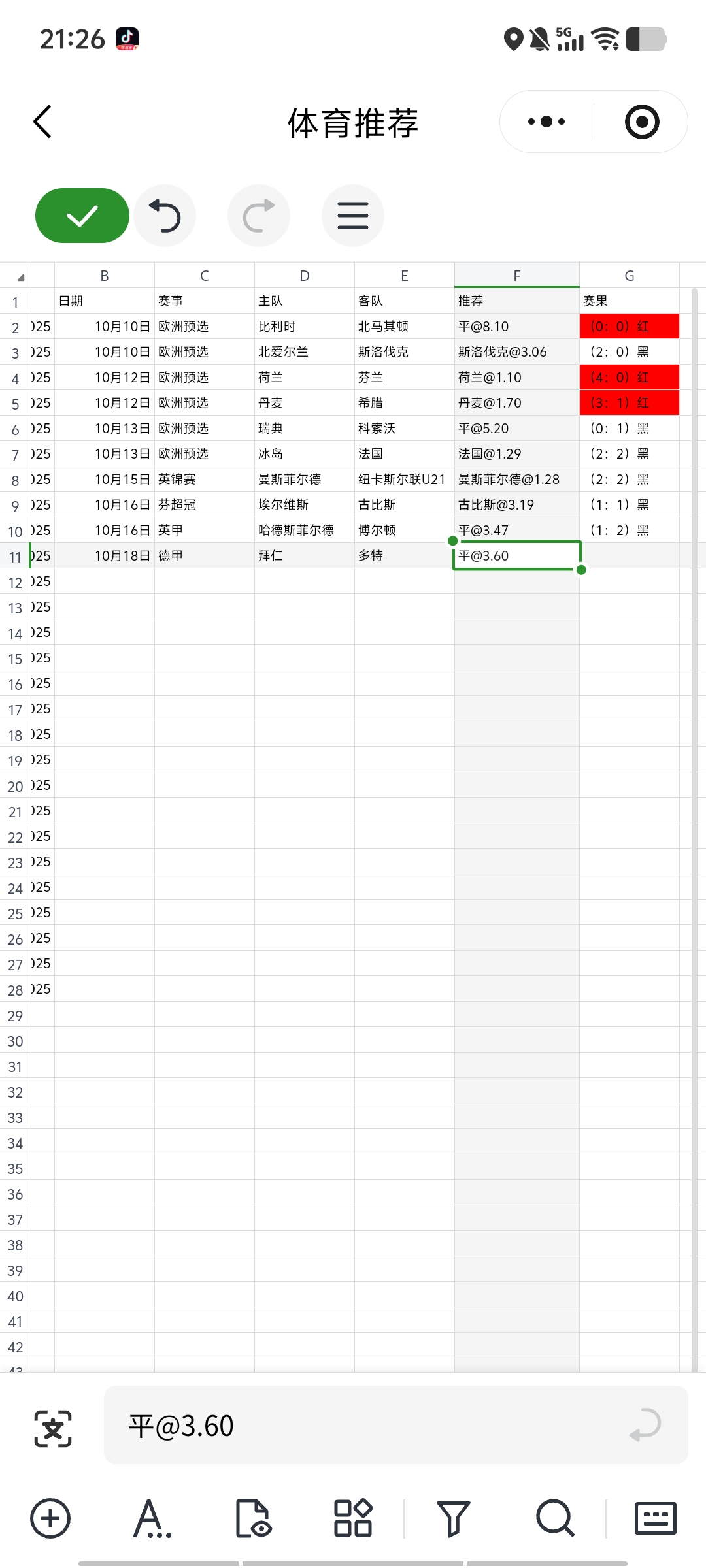Select cell 北爱尔兰
706x1568 pixels.
coord(305,352)
